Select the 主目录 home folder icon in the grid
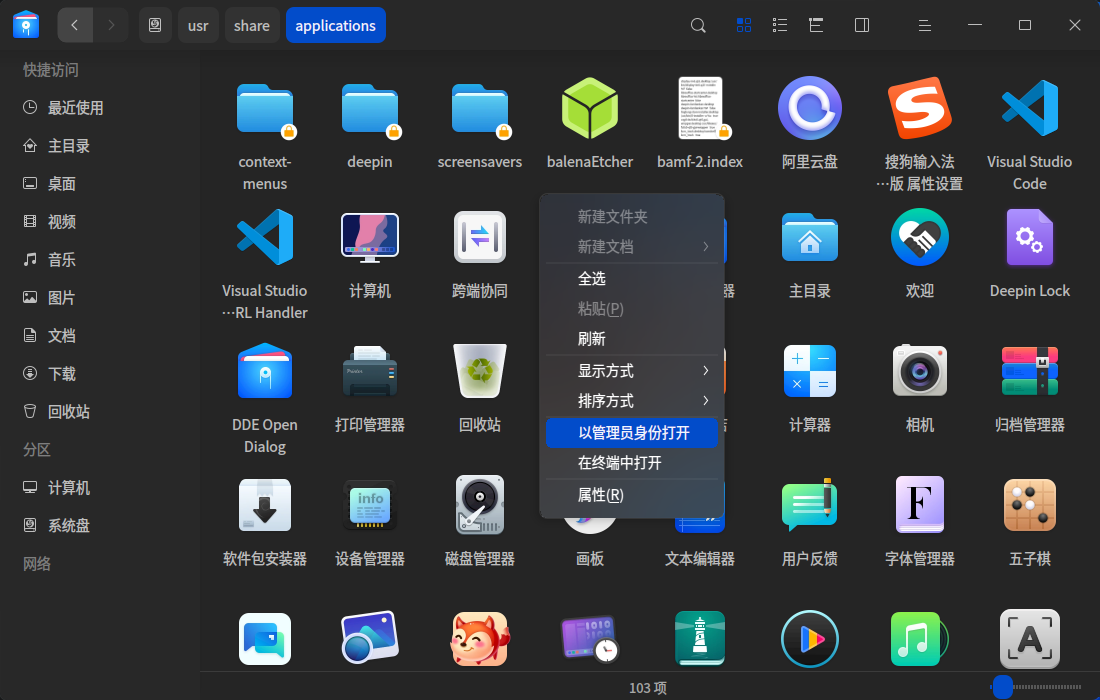Viewport: 1100px width, 700px height. pyautogui.click(x=810, y=237)
